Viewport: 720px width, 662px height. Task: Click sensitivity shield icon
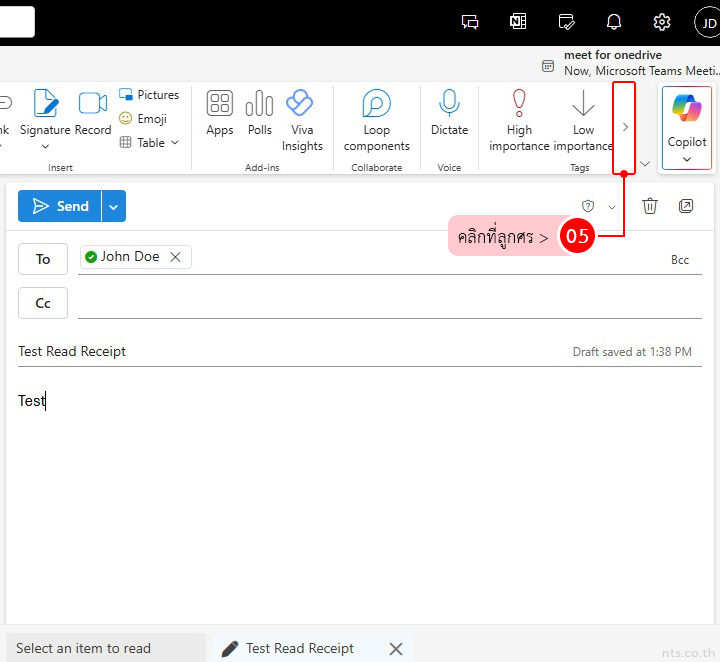[588, 206]
